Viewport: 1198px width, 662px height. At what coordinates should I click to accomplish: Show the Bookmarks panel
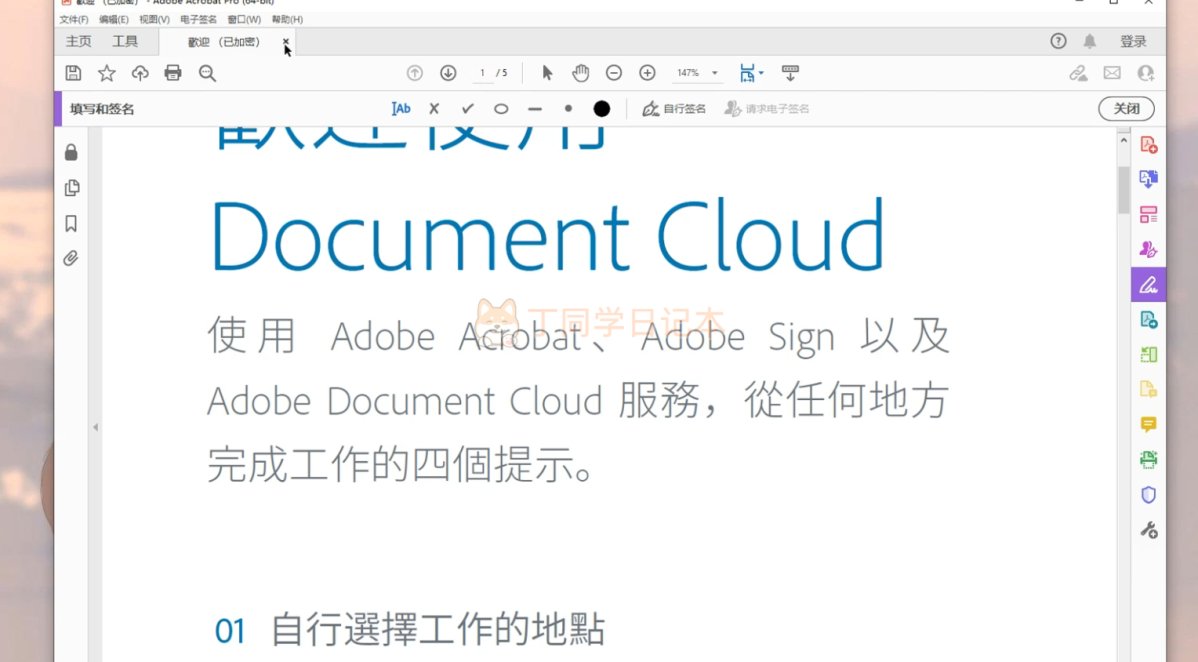[71, 223]
